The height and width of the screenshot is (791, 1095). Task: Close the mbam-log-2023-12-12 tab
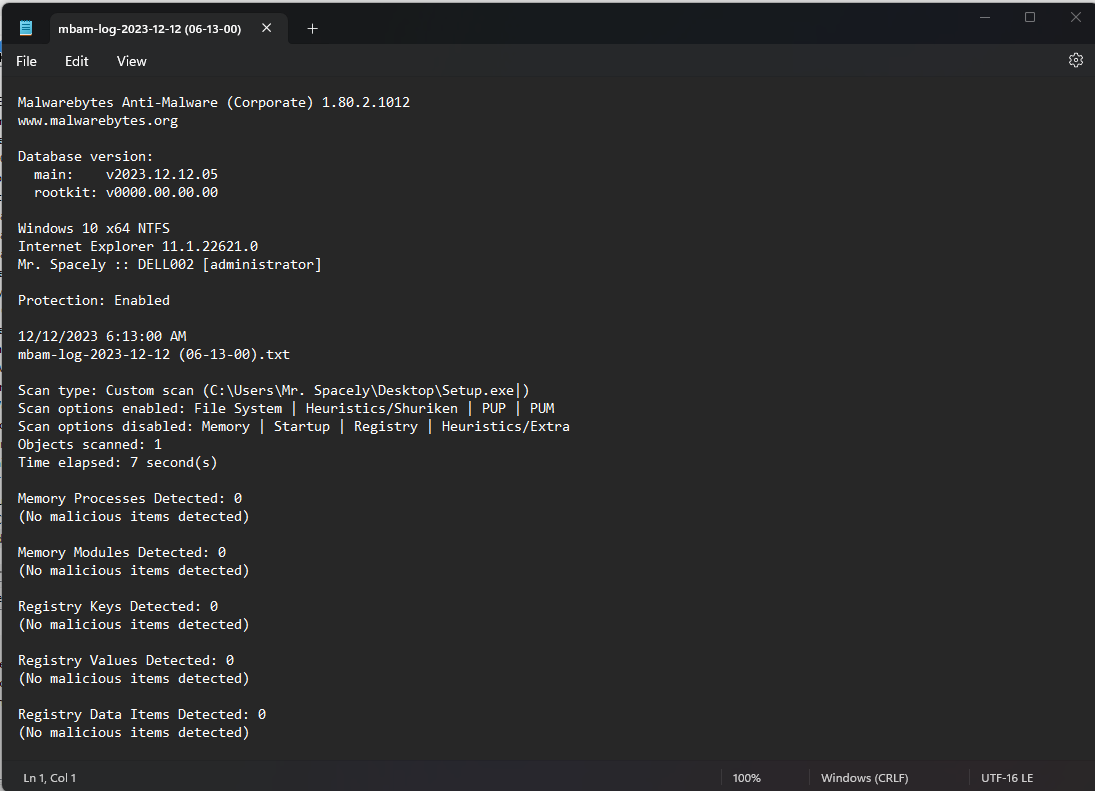[x=267, y=28]
